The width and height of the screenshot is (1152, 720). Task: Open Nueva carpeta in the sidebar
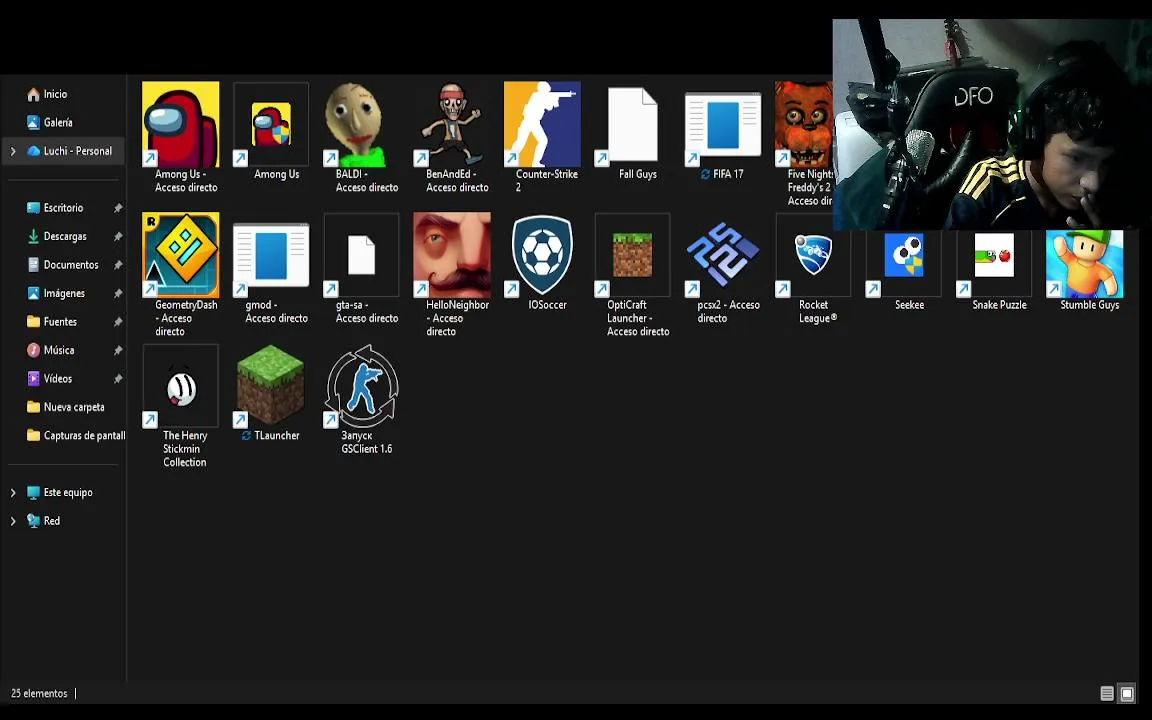[73, 407]
